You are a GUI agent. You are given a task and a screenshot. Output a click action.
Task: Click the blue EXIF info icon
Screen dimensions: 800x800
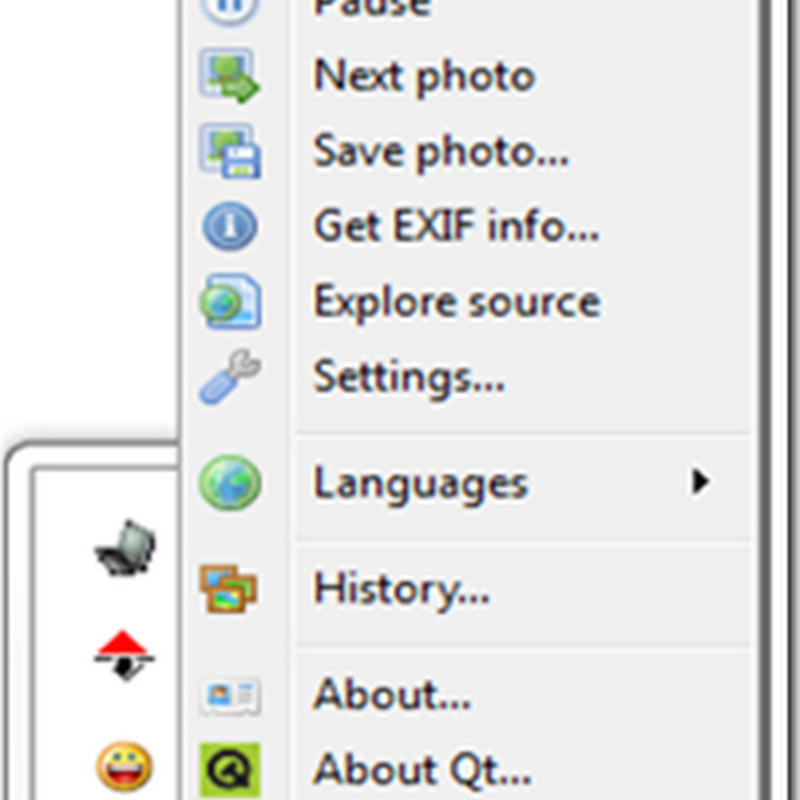coord(230,226)
